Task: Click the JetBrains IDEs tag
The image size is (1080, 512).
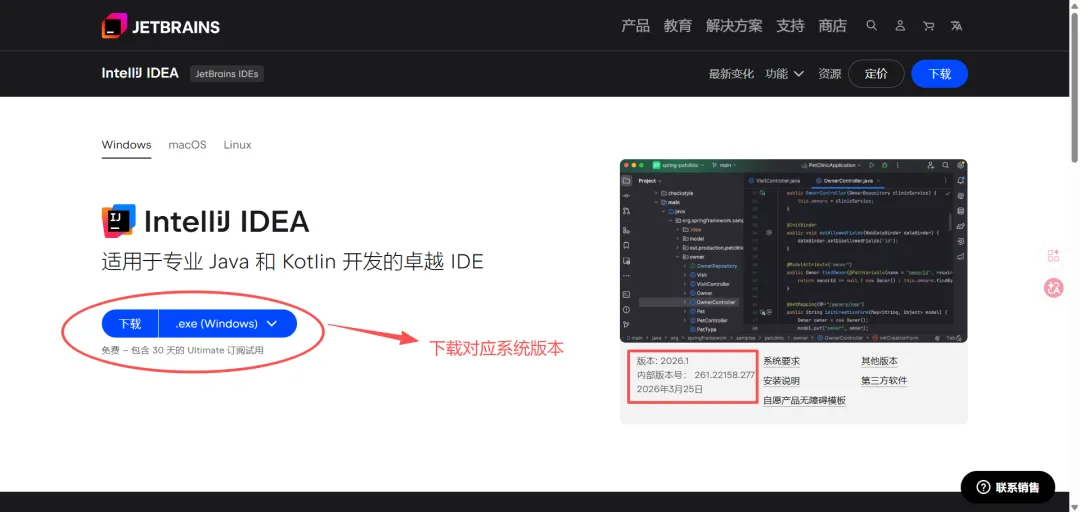Action: click(227, 74)
